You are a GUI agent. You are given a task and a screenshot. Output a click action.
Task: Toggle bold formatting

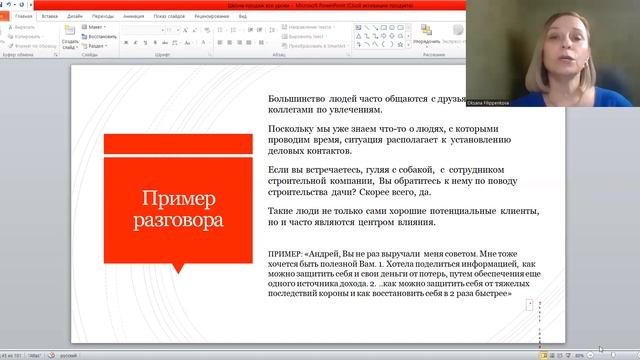126,42
